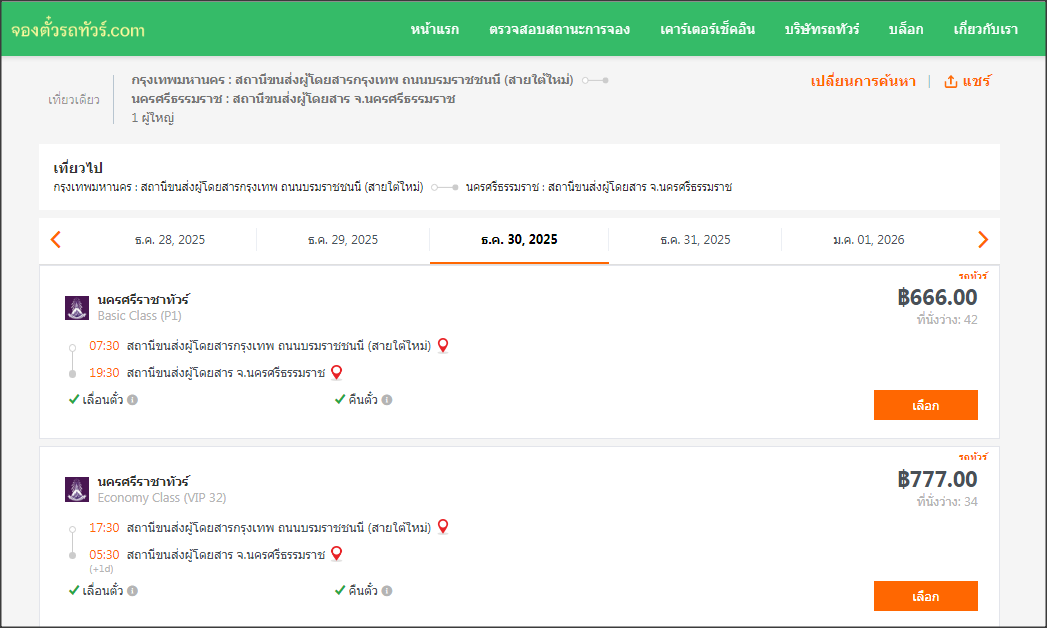
Task: Show later dates with right arrow
Action: point(982,239)
